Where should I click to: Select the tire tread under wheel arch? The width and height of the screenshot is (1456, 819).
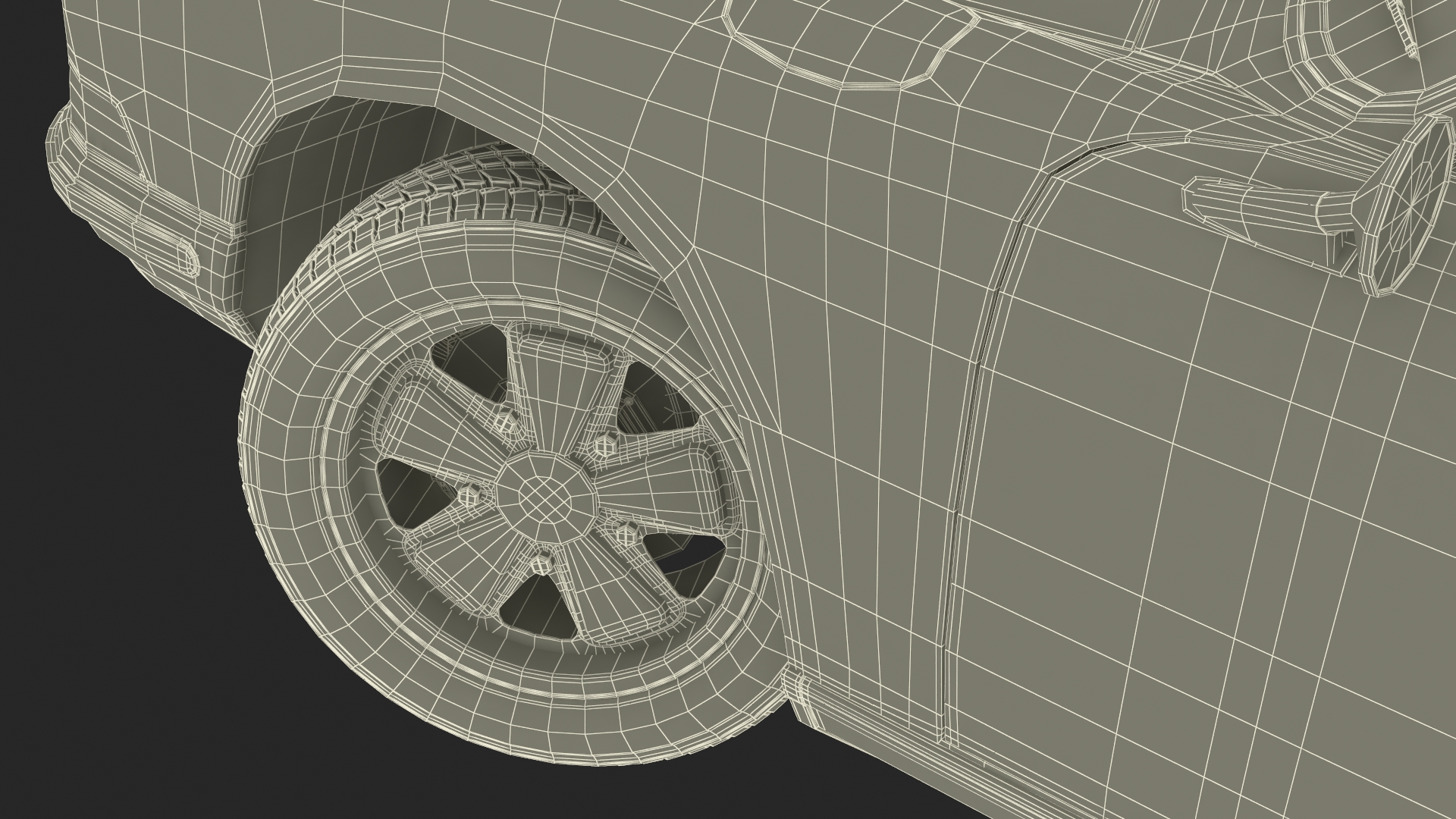tap(485, 193)
